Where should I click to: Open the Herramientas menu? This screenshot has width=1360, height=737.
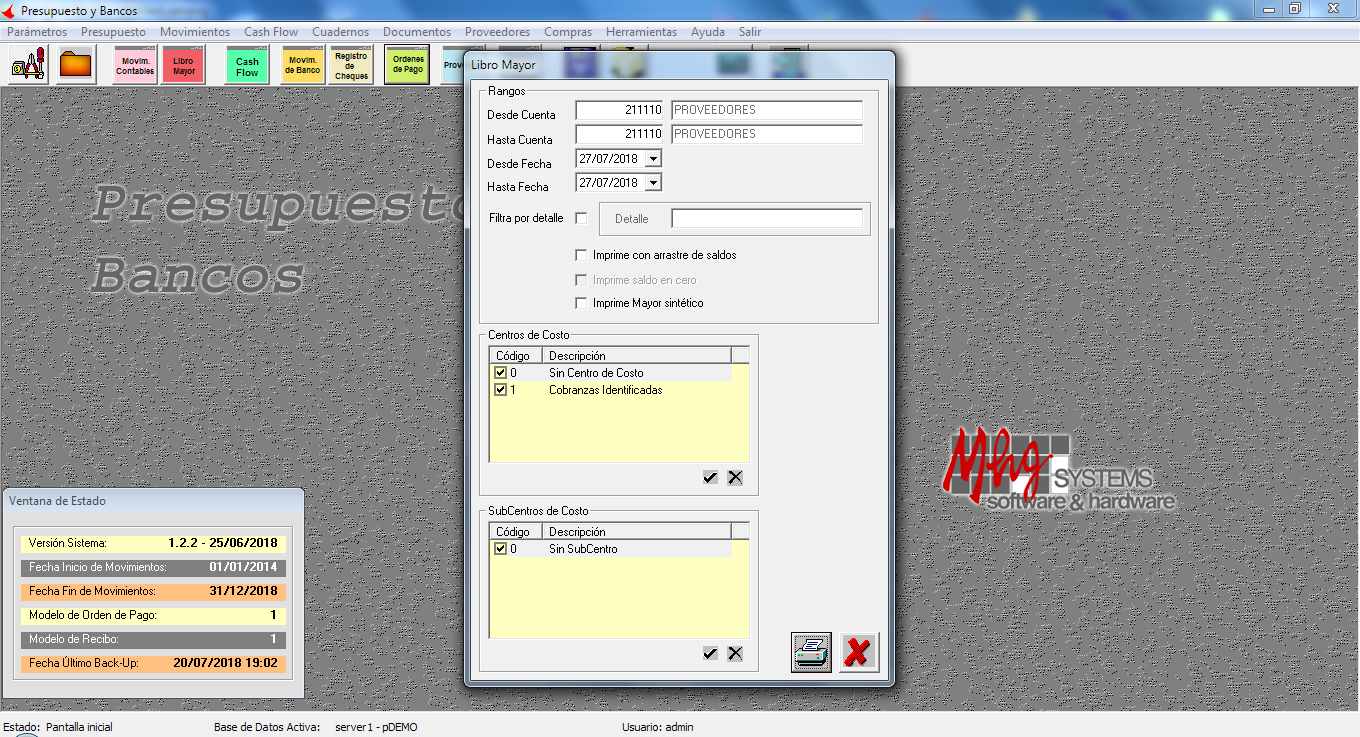641,32
